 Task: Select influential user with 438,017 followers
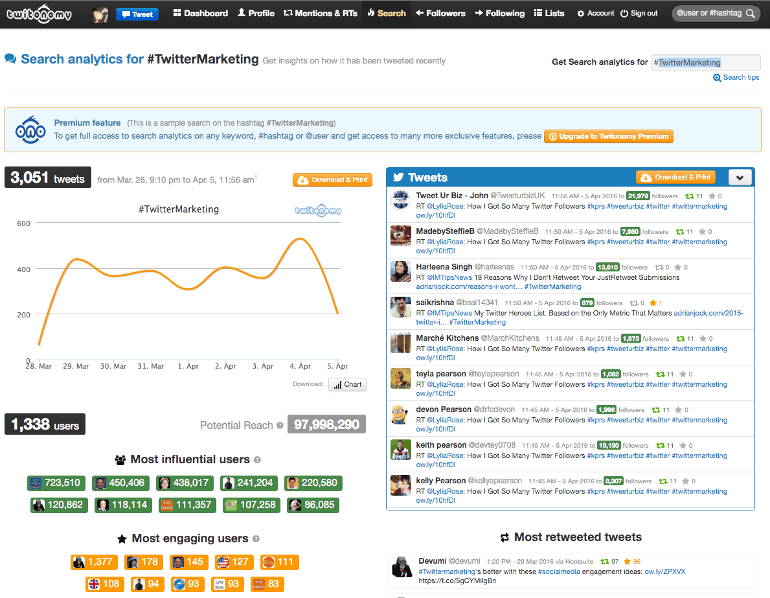185,483
